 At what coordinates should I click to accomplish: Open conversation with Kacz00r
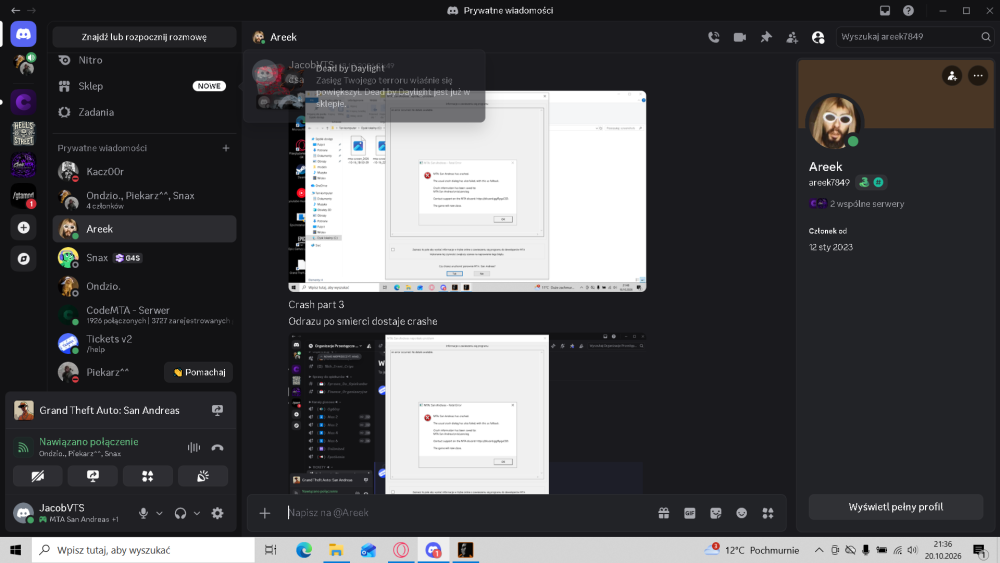pos(144,172)
